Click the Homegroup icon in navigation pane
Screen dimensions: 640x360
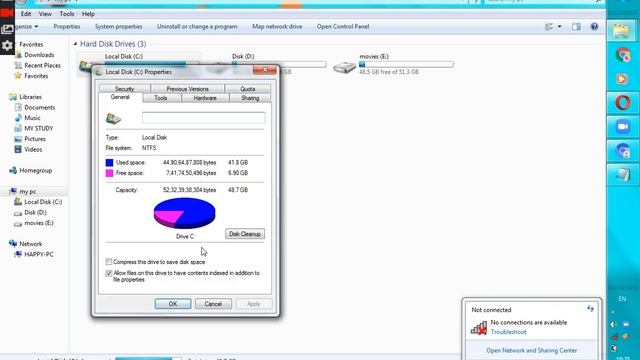[13, 171]
